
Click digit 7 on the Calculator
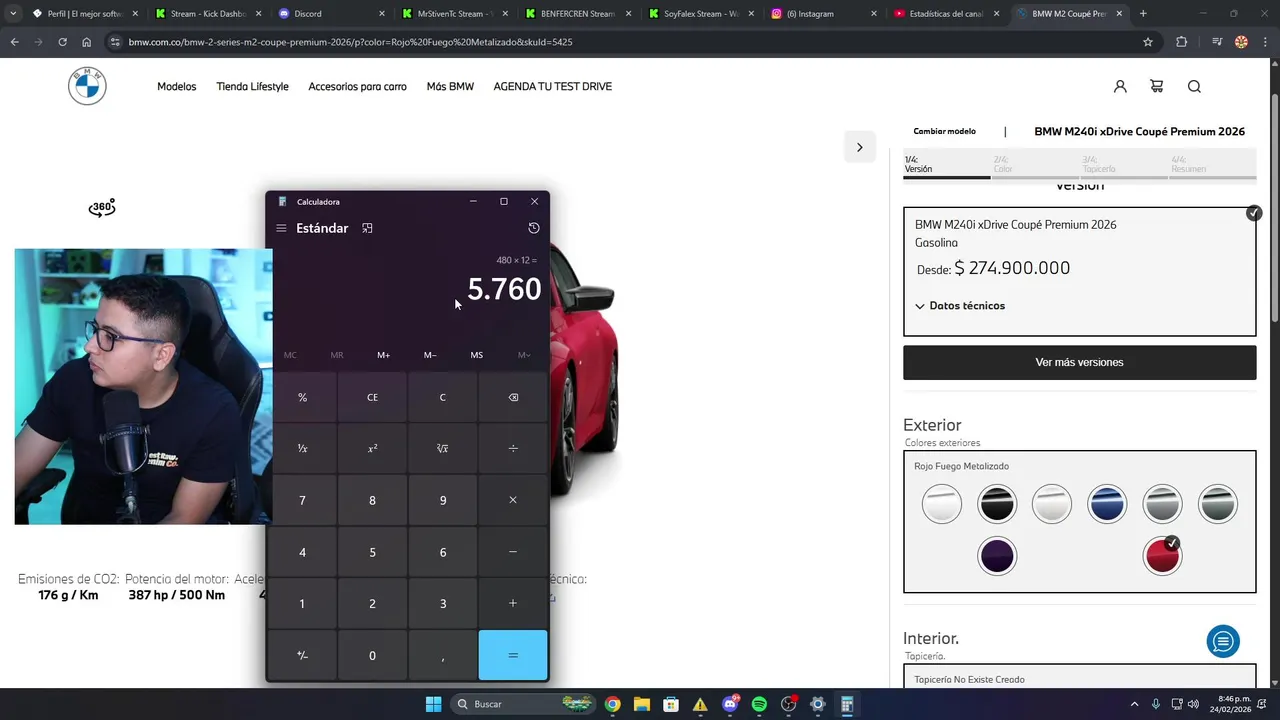point(302,500)
